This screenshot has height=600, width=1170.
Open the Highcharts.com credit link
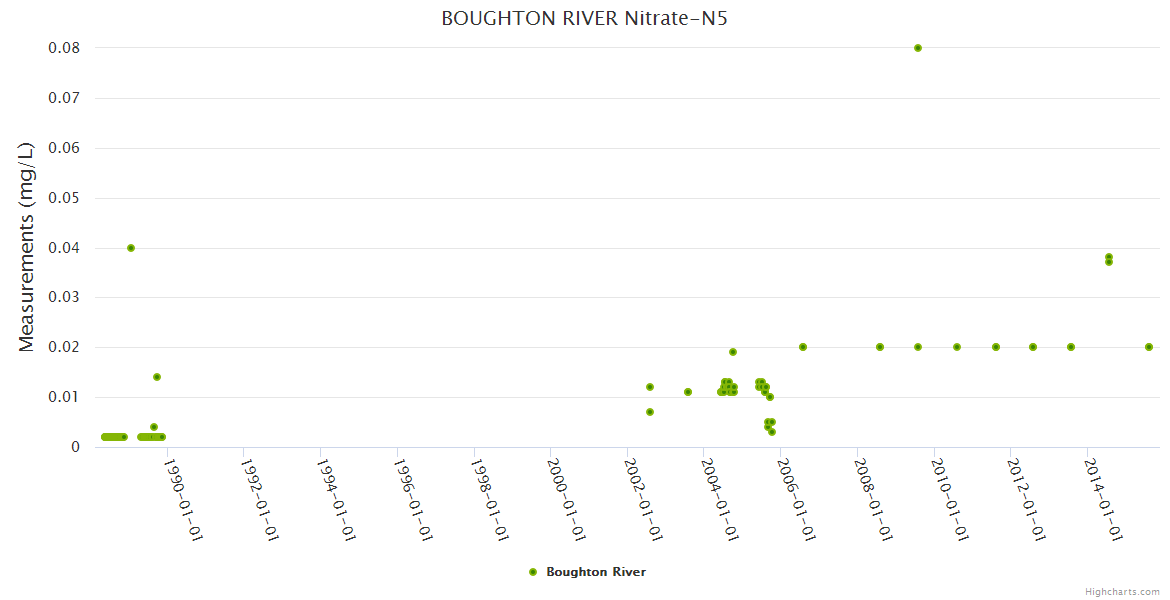1122,591
